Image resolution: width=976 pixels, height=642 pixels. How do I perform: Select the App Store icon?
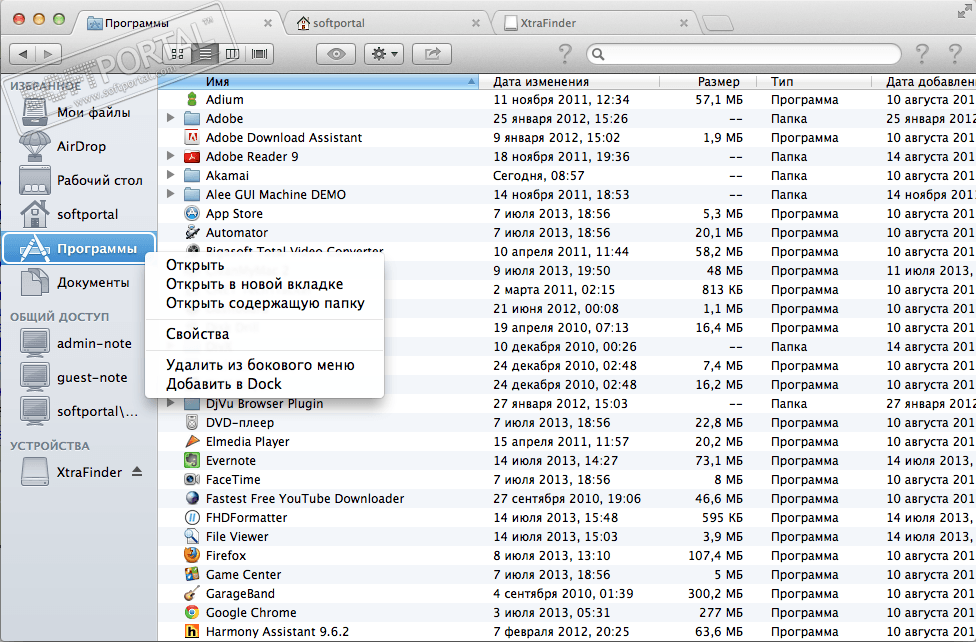[192, 214]
